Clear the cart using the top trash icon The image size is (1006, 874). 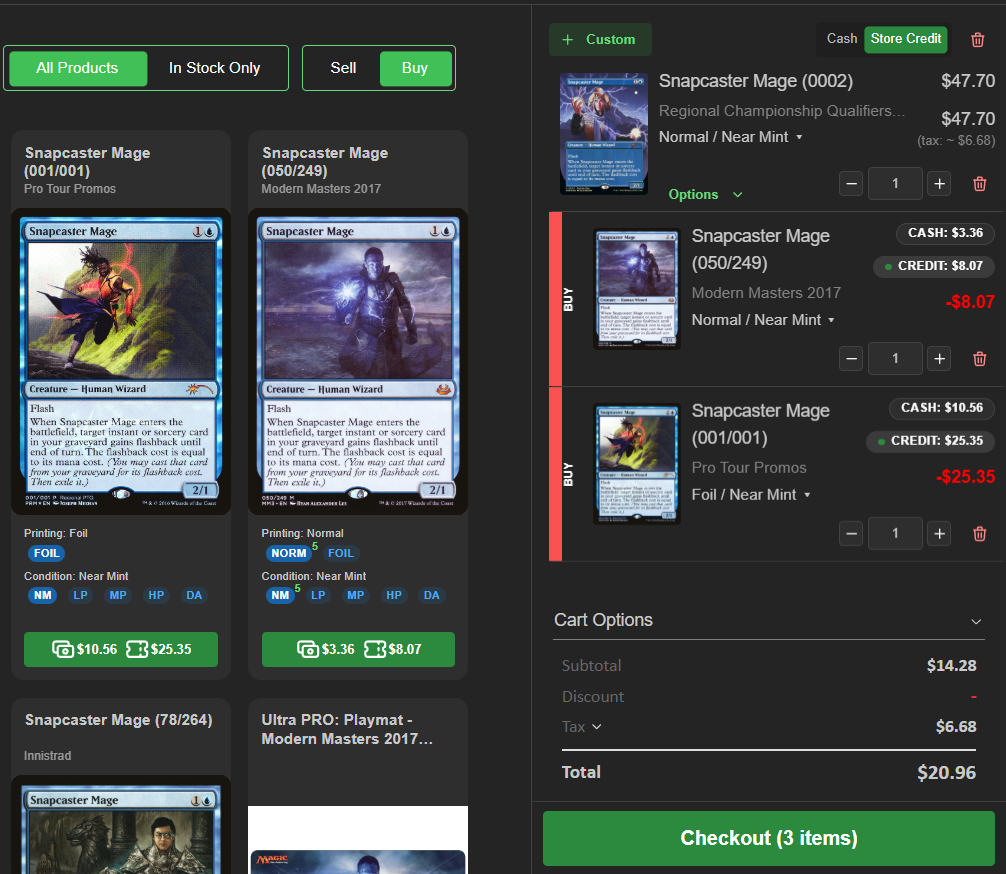(977, 39)
